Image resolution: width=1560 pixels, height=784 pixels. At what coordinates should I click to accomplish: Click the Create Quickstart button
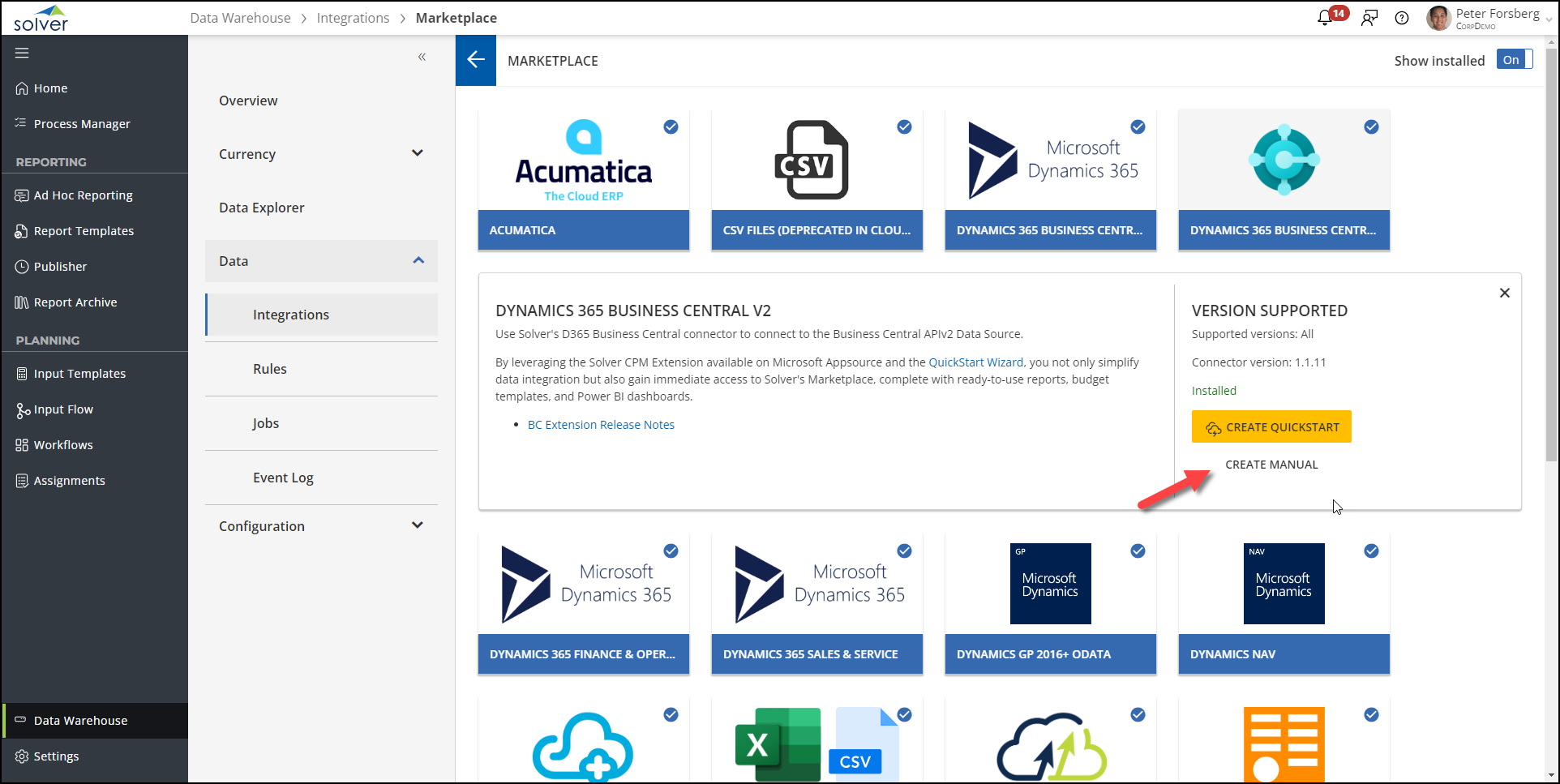pyautogui.click(x=1271, y=427)
